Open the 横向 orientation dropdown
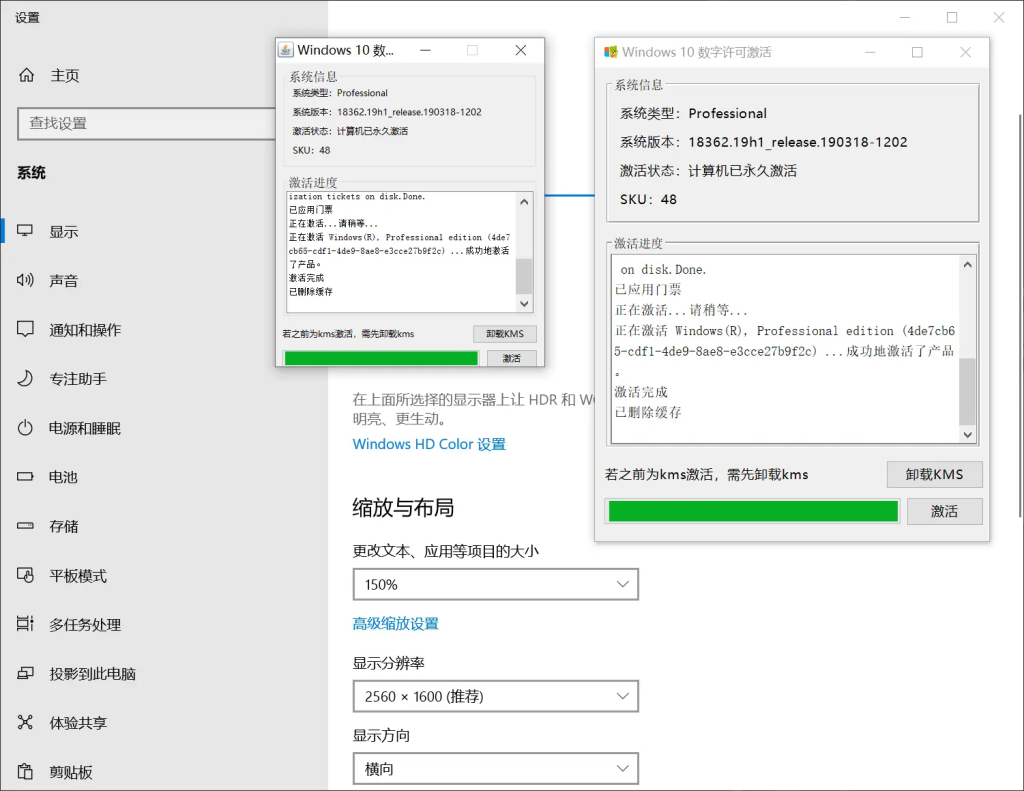This screenshot has height=791, width=1024. coord(496,769)
